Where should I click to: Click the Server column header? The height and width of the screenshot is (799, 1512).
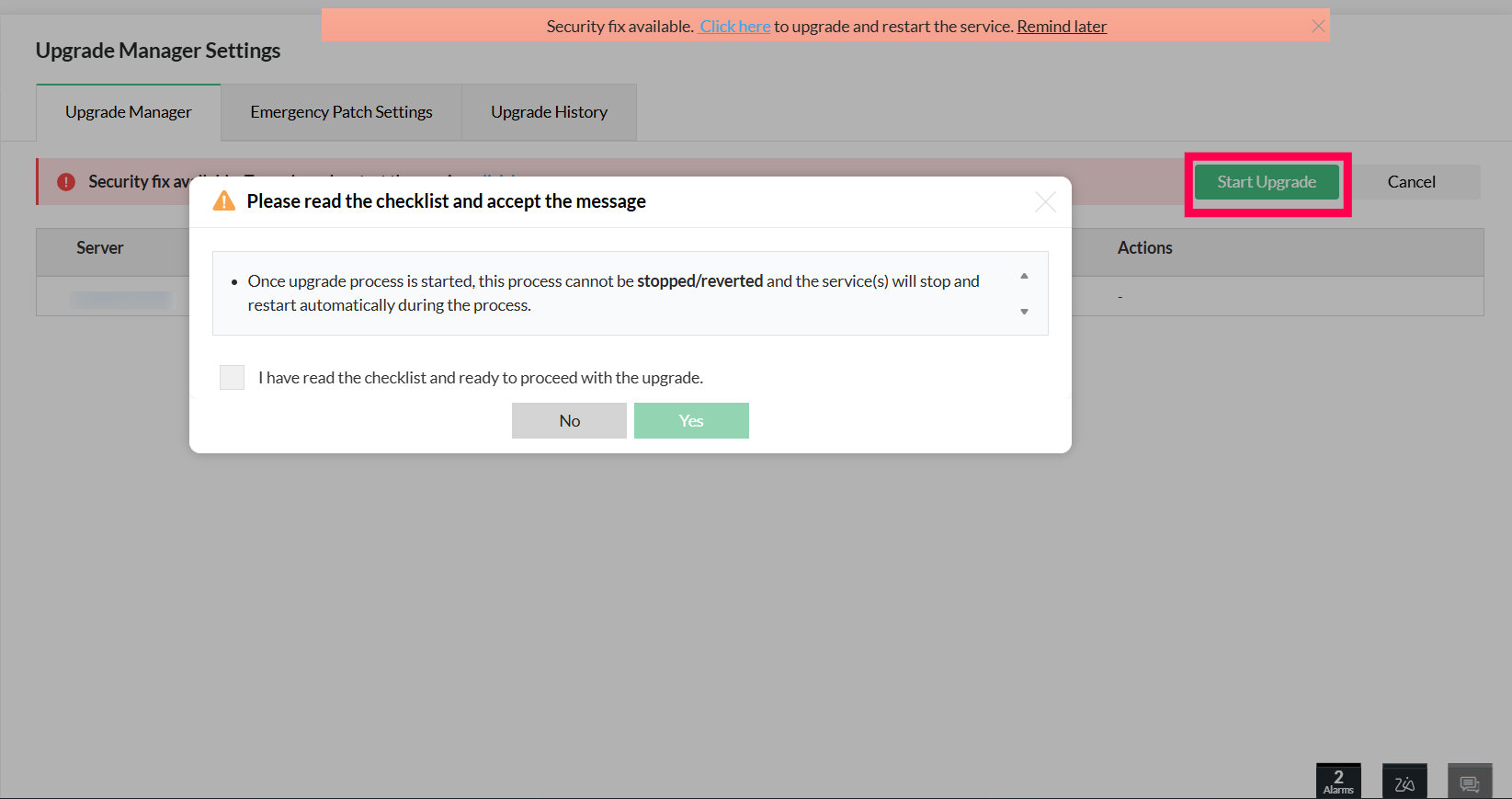point(99,248)
